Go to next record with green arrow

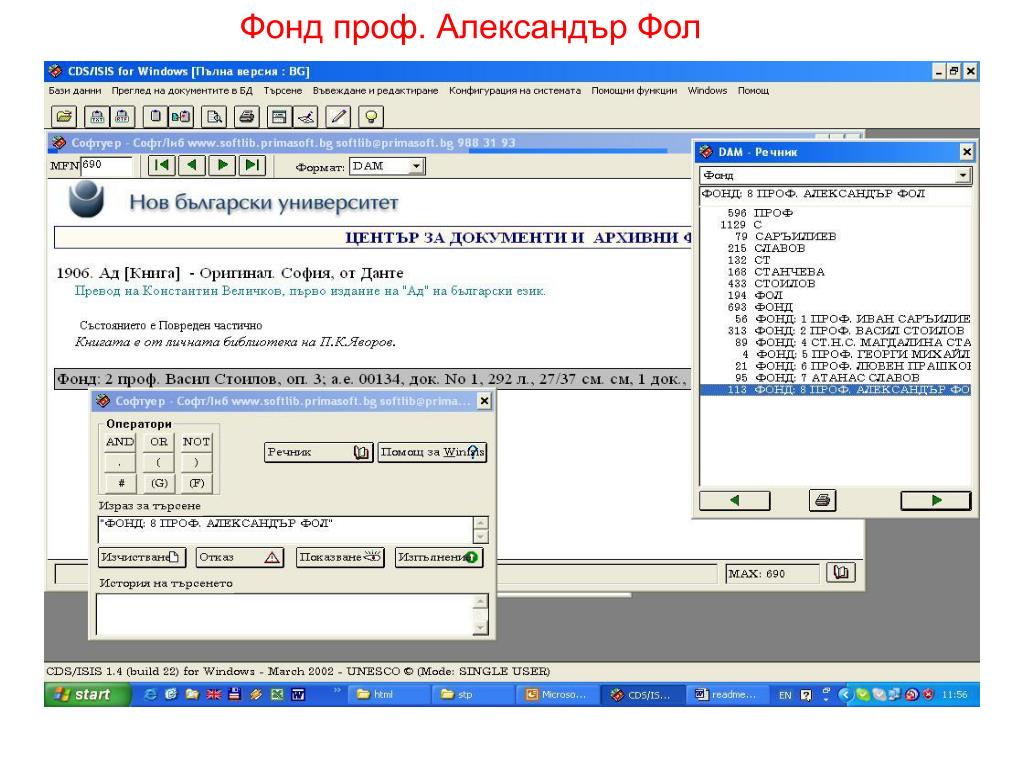coord(222,165)
